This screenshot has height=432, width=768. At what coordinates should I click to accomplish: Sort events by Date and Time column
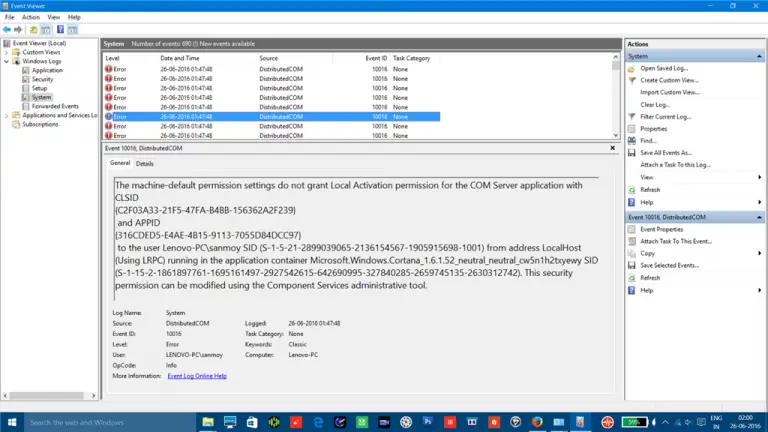pyautogui.click(x=180, y=58)
